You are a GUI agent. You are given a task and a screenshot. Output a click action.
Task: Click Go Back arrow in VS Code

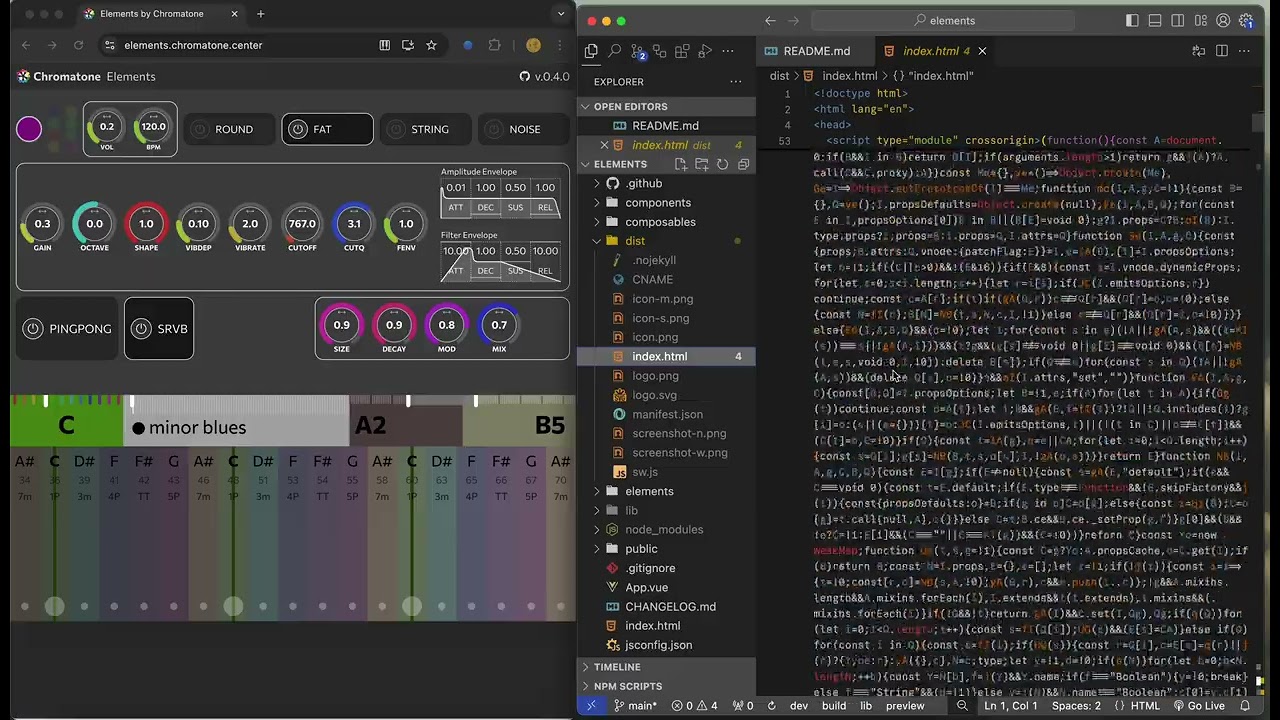coord(770,20)
